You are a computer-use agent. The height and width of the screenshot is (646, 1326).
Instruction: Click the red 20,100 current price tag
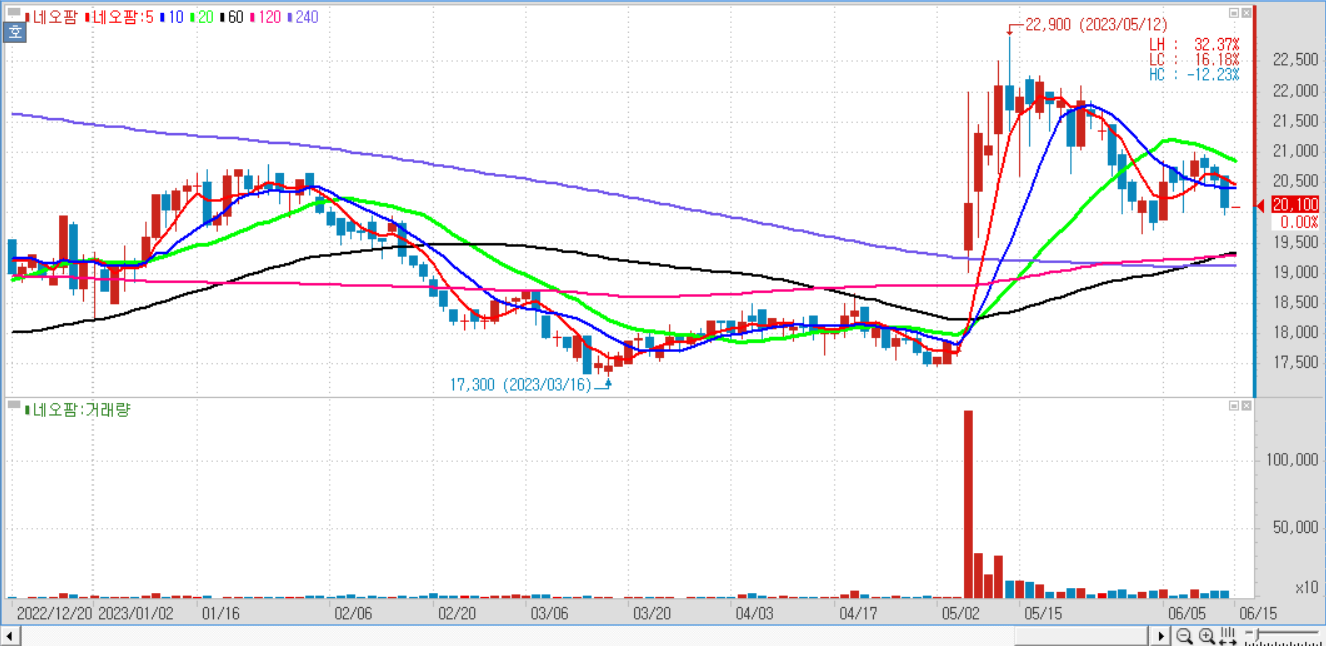(1294, 205)
